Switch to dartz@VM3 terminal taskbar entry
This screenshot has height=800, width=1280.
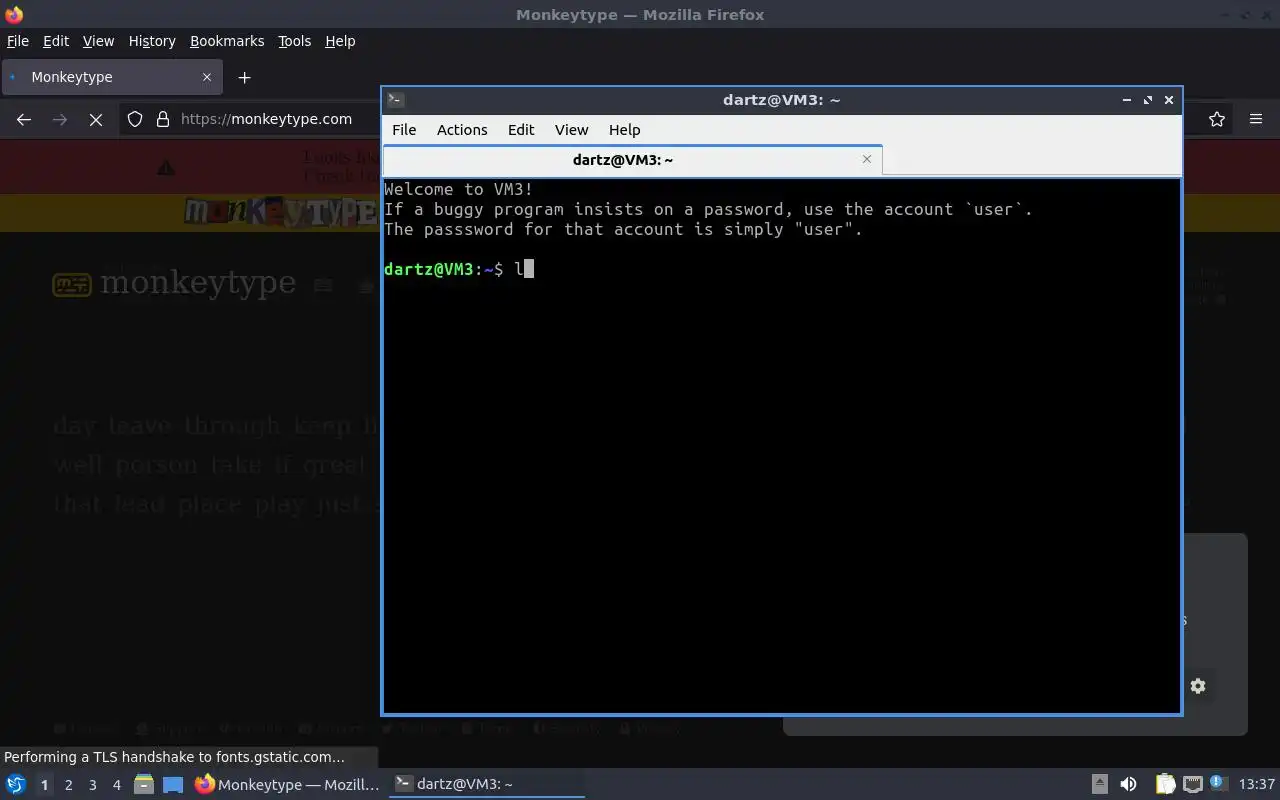[487, 785]
